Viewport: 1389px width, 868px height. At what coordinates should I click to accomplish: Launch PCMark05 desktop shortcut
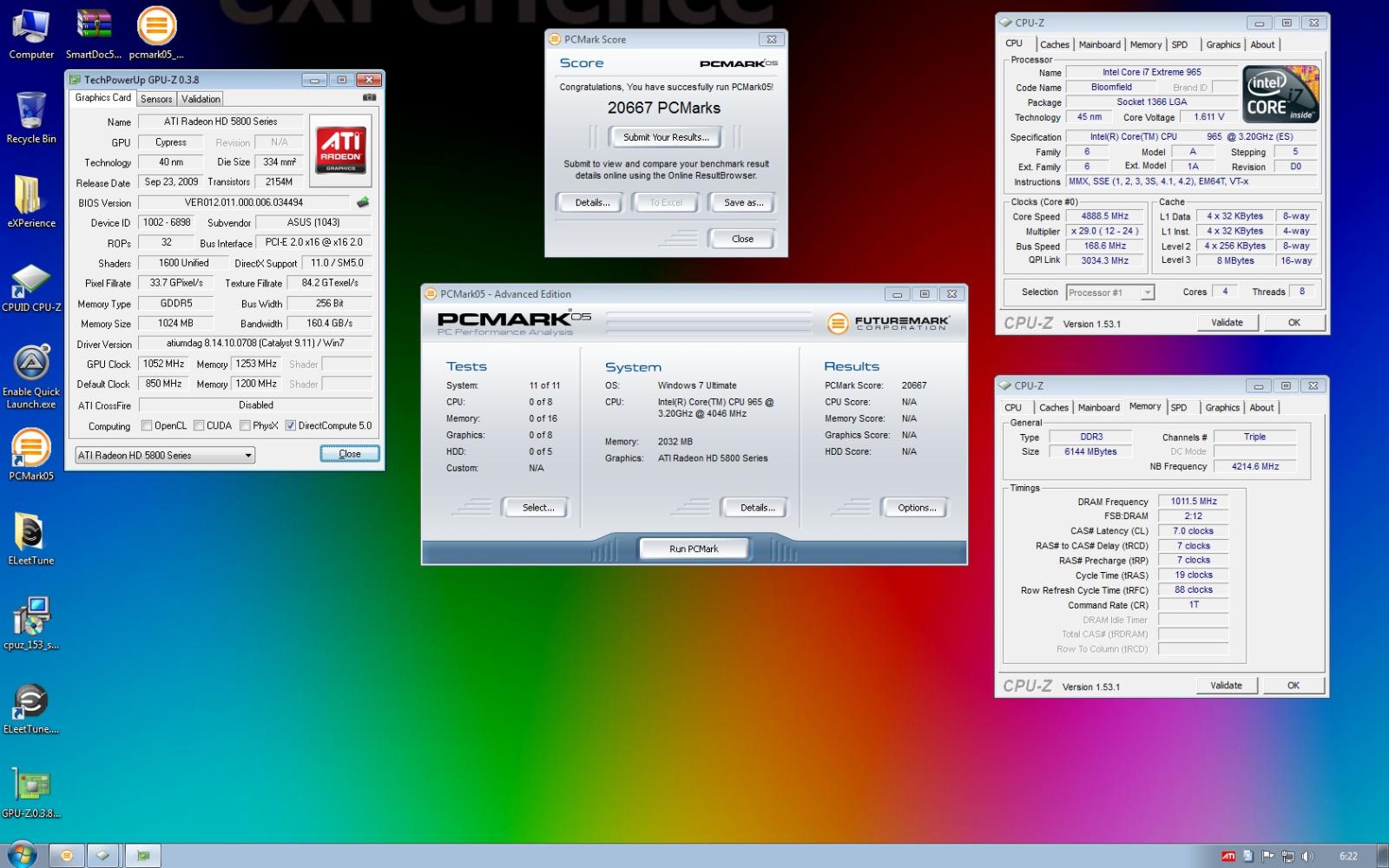31,454
